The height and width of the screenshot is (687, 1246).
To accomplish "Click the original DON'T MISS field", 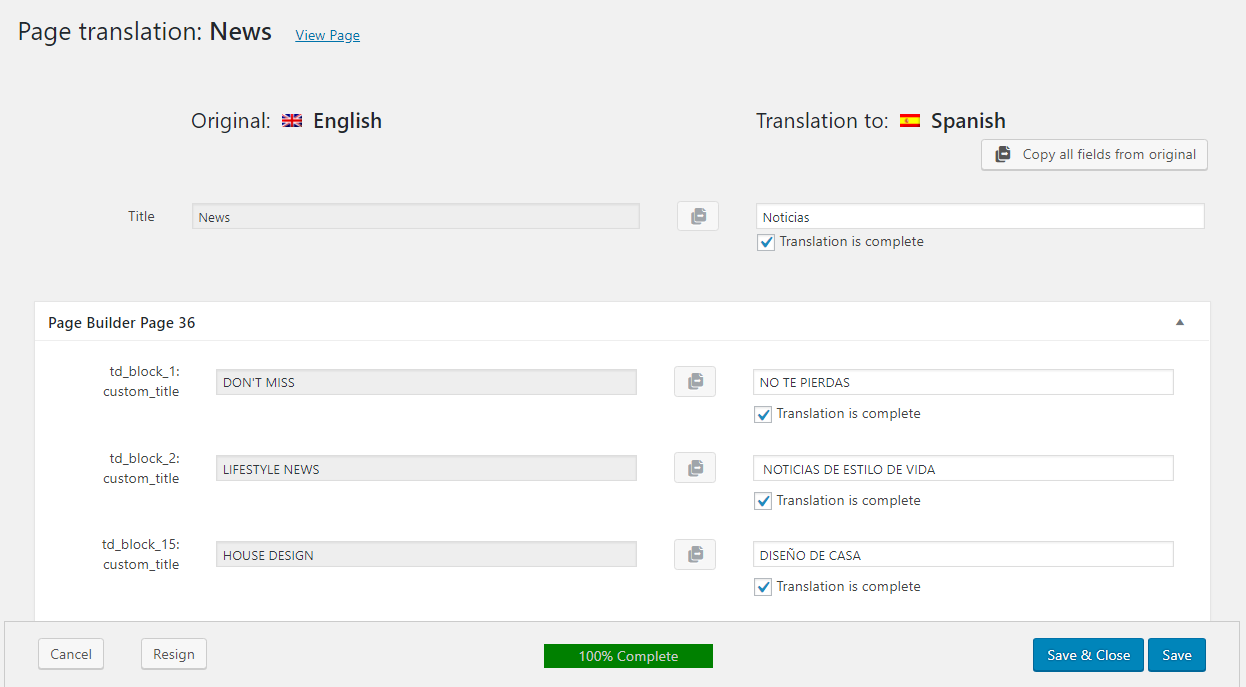I will [426, 382].
